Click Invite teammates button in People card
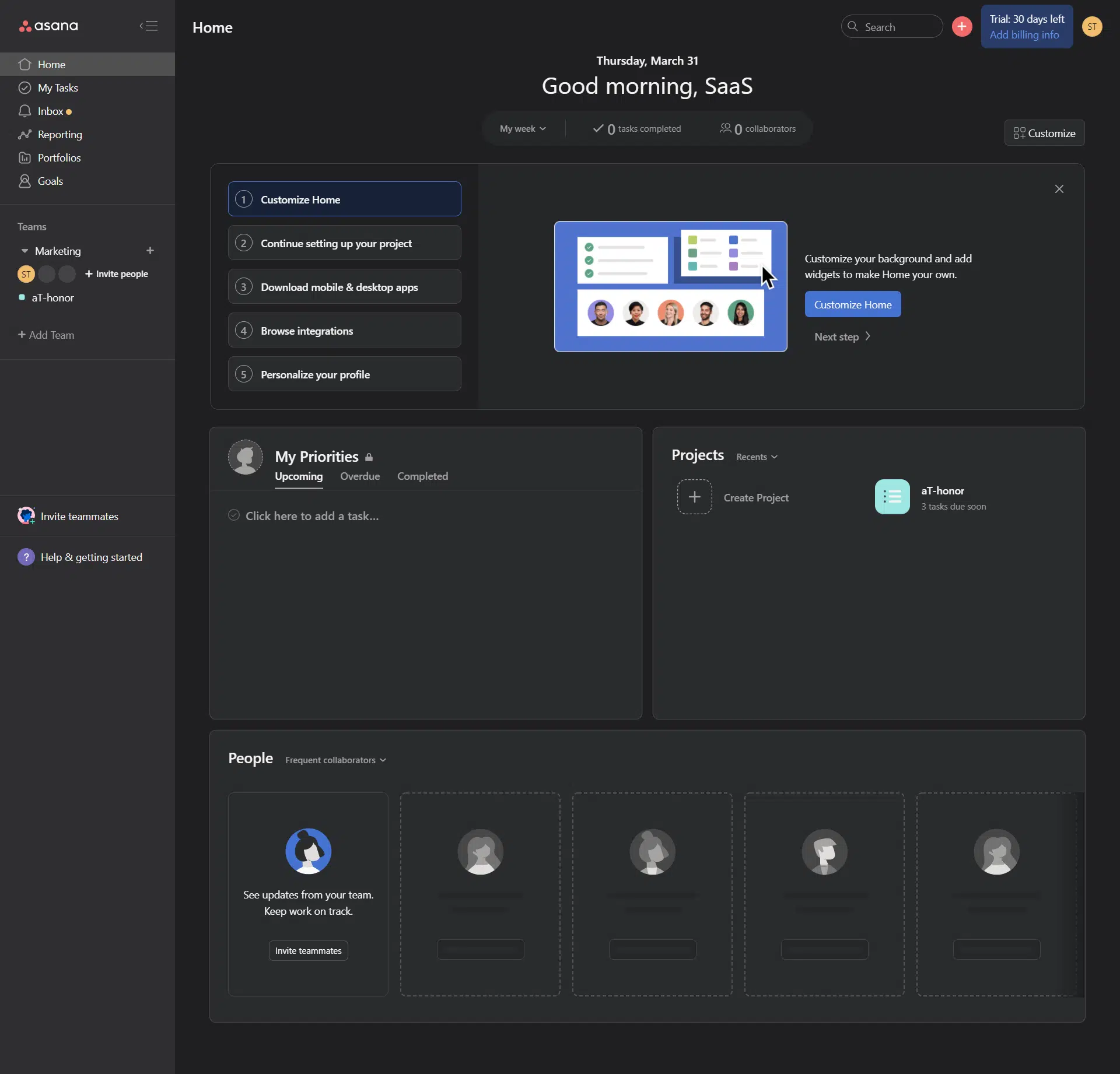Screen dimensions: 1120x1074 pos(308,950)
